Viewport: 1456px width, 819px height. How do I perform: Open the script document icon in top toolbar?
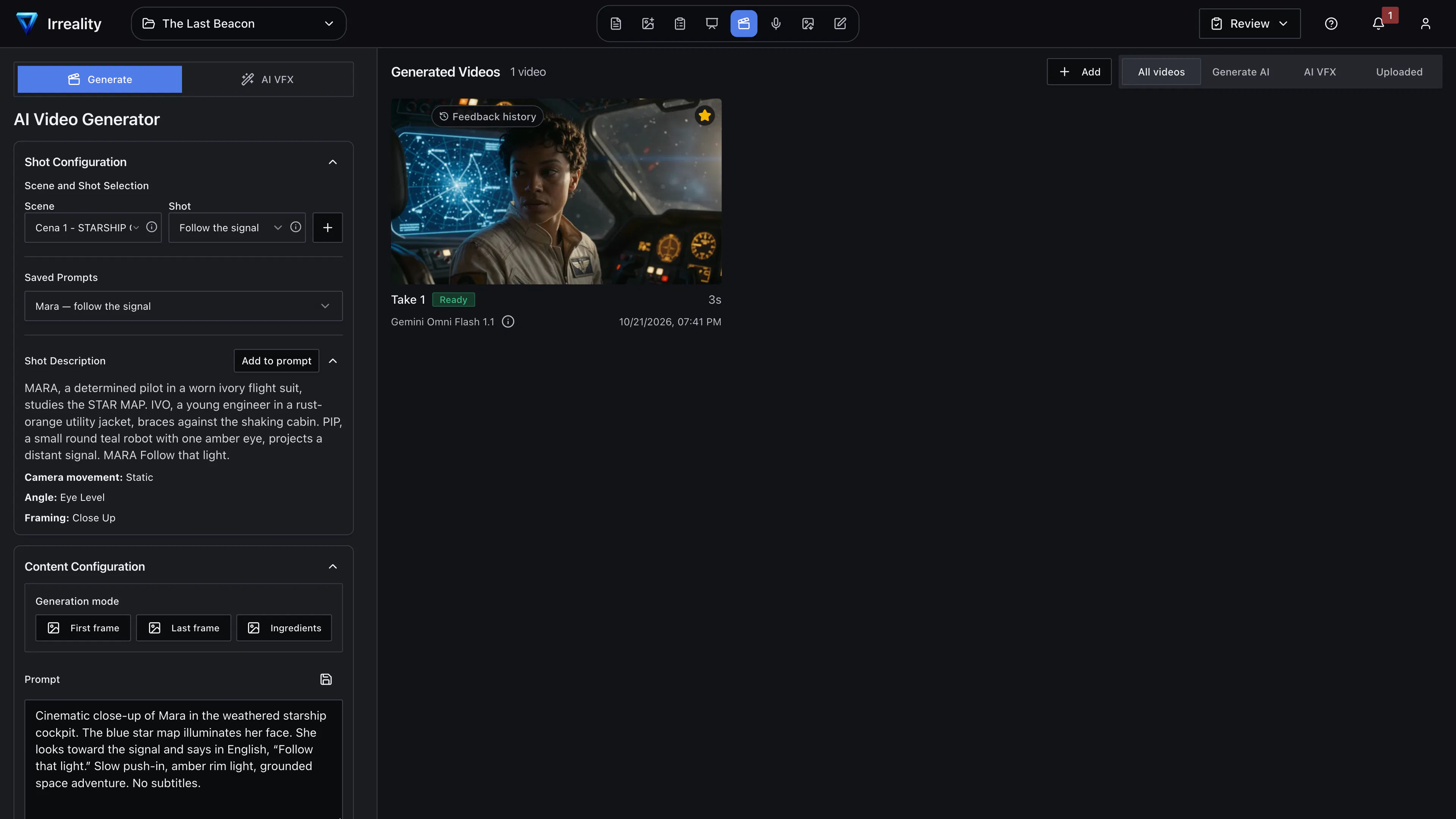point(615,24)
